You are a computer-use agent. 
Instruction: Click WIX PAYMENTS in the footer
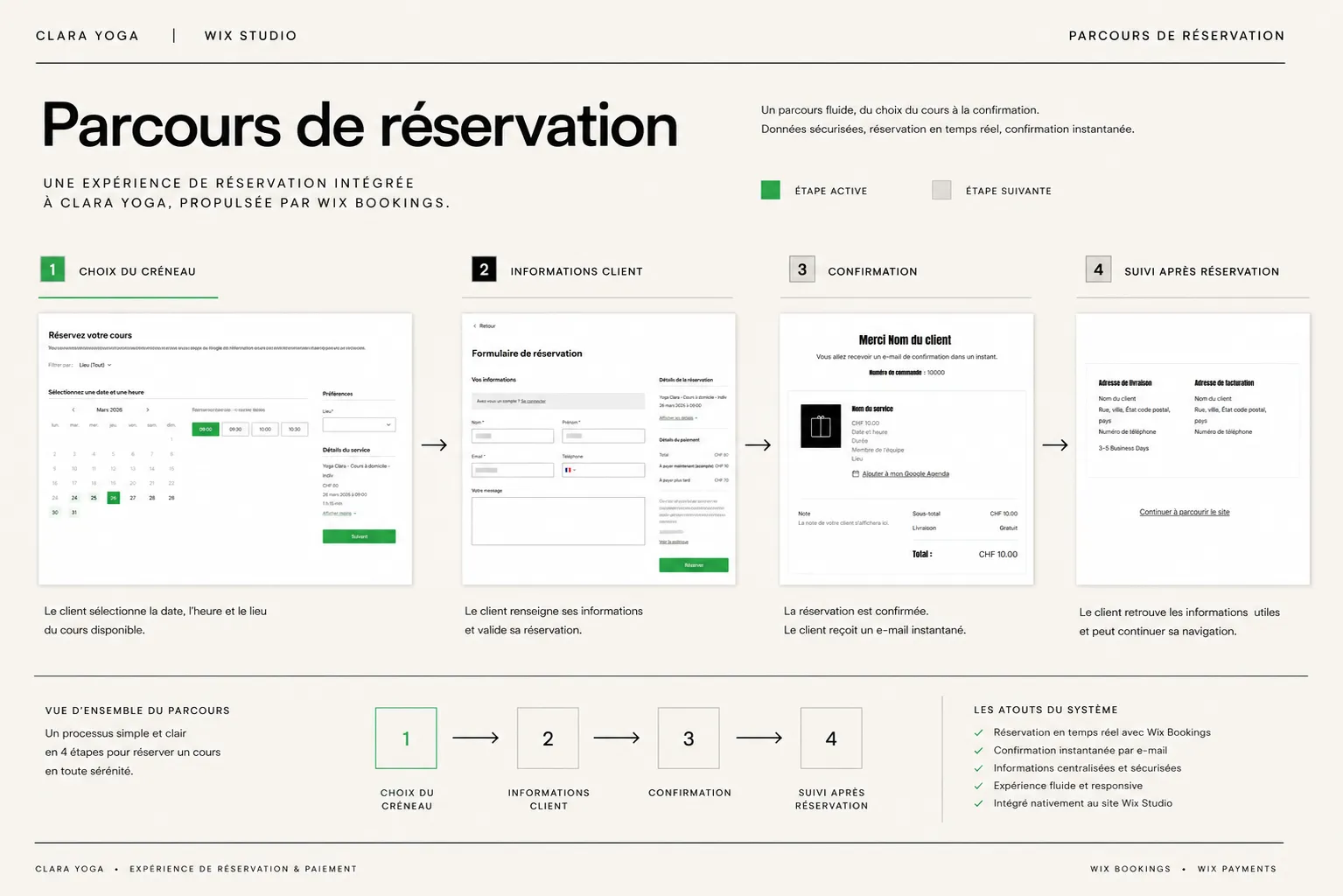(x=1237, y=869)
